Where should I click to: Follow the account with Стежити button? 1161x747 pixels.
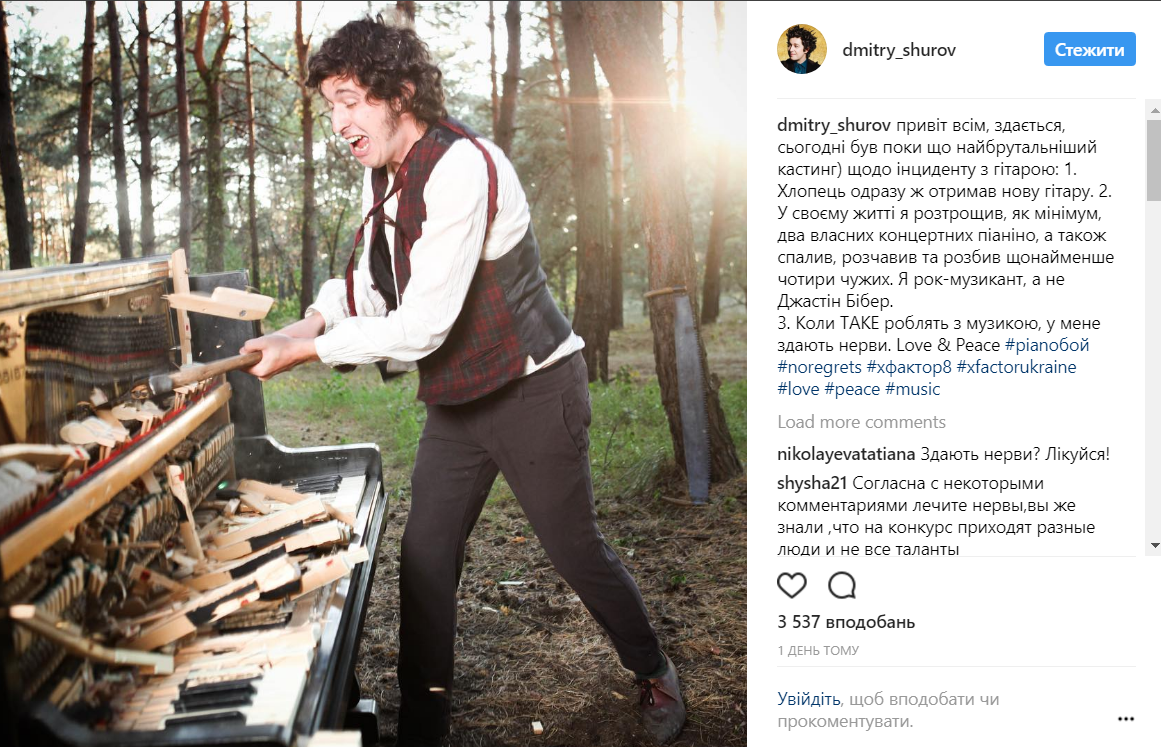[x=1089, y=50]
